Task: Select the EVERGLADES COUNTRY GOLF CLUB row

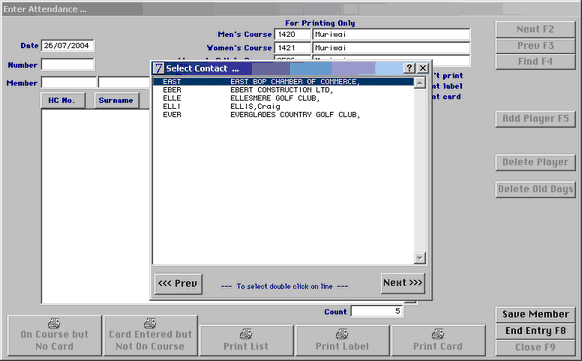Action: pos(284,115)
